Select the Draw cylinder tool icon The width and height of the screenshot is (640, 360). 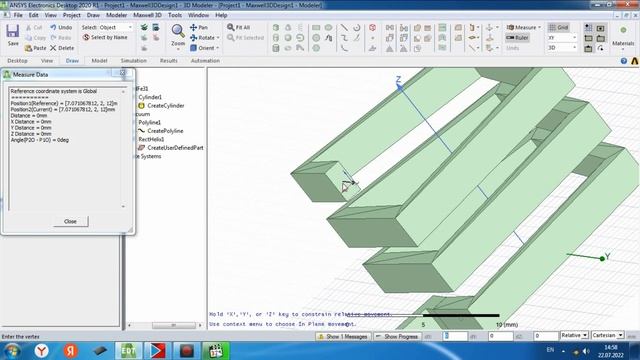coord(276,38)
